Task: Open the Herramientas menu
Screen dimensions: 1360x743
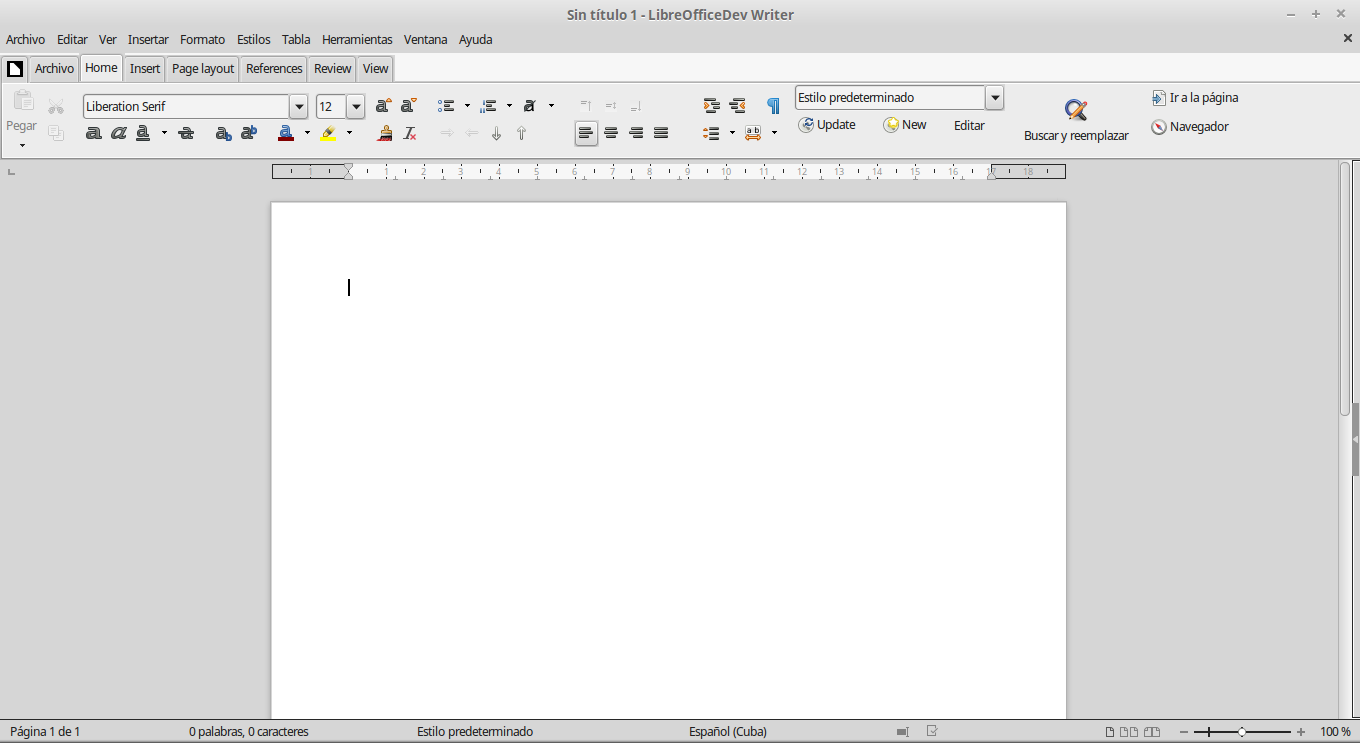Action: 358,39
